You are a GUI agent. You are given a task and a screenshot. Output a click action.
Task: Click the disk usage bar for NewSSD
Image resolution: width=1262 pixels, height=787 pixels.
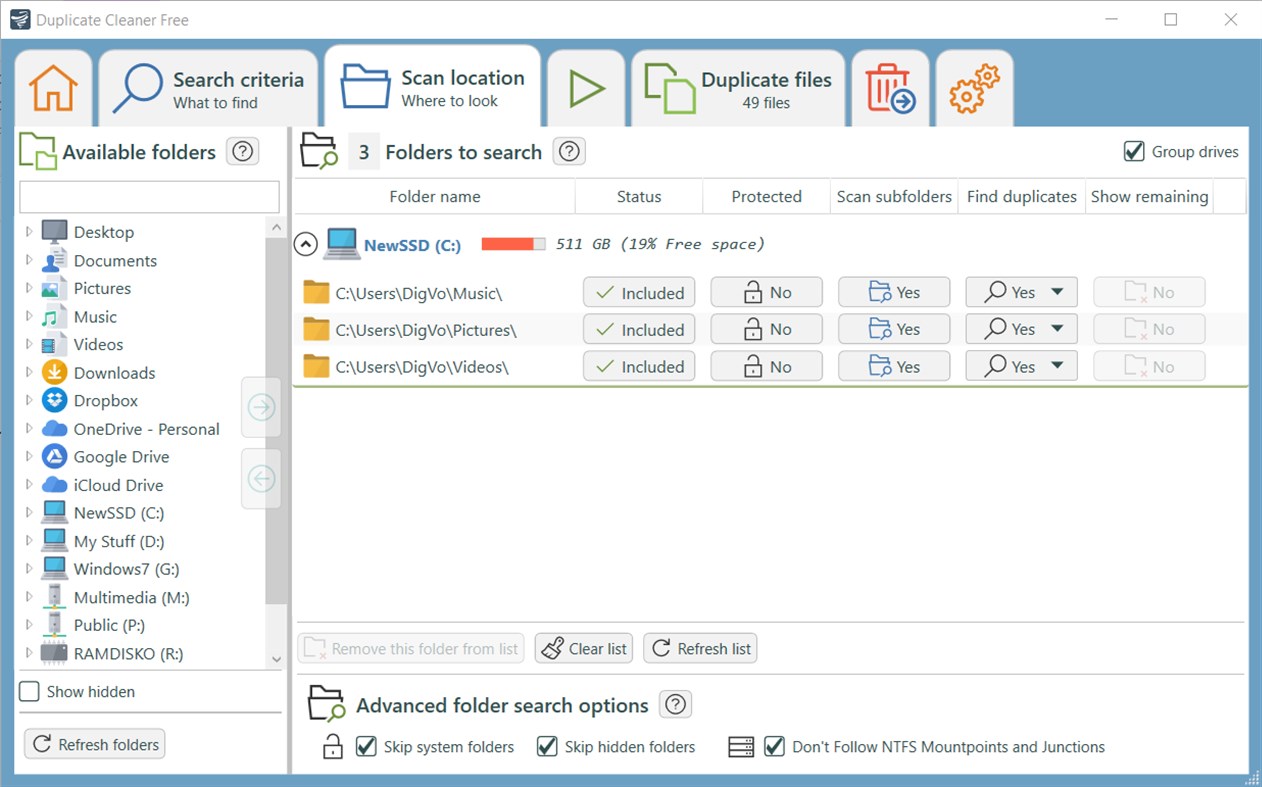point(511,242)
